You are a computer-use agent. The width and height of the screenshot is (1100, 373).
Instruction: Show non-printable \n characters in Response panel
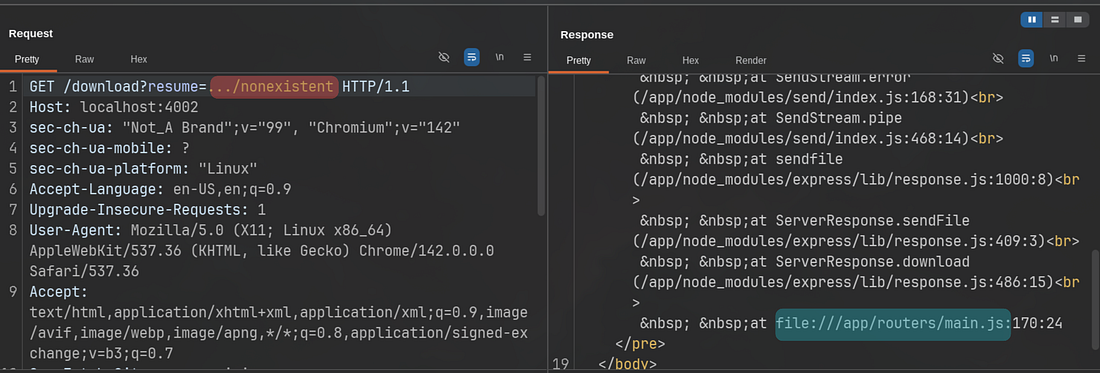tap(1054, 58)
